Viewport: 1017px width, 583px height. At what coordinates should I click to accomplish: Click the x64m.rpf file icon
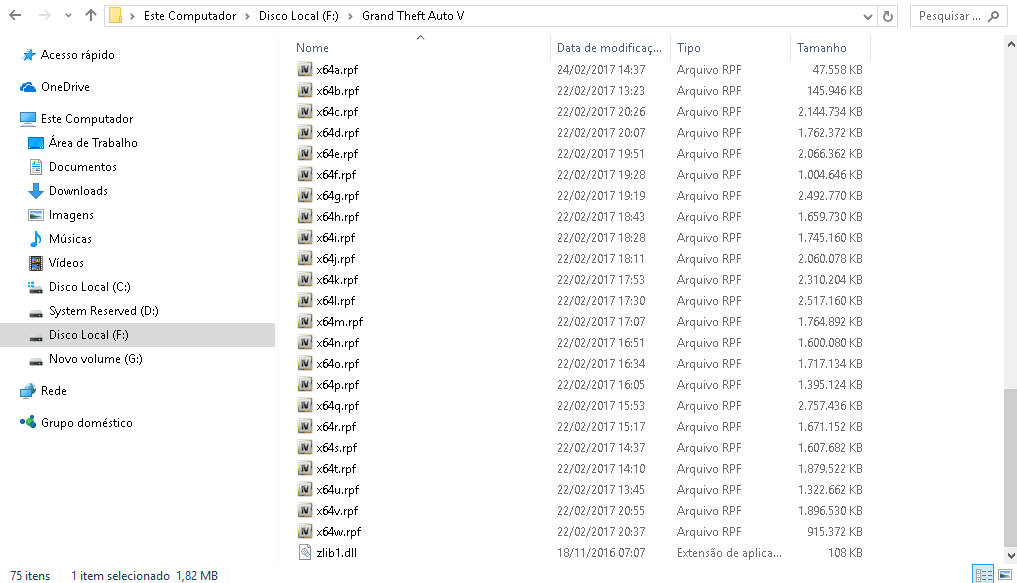point(305,322)
